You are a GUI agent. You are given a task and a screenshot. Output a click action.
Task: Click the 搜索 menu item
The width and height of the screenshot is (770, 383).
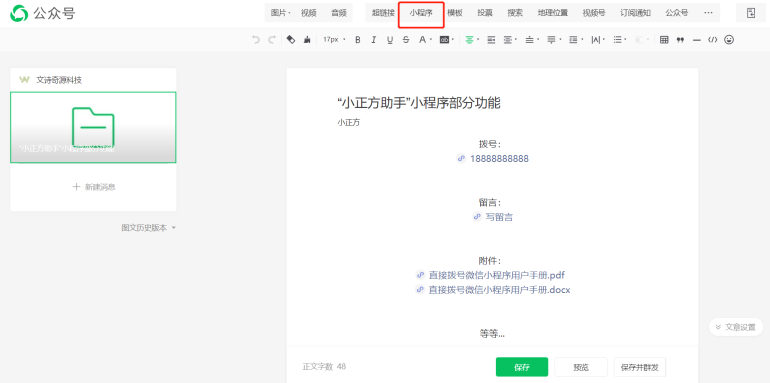tap(515, 13)
